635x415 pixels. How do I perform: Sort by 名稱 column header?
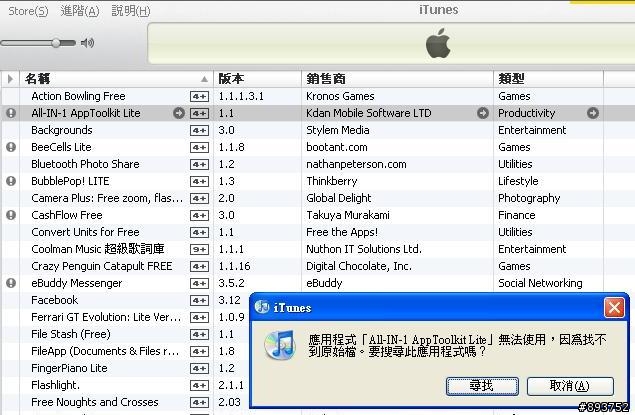[116, 79]
